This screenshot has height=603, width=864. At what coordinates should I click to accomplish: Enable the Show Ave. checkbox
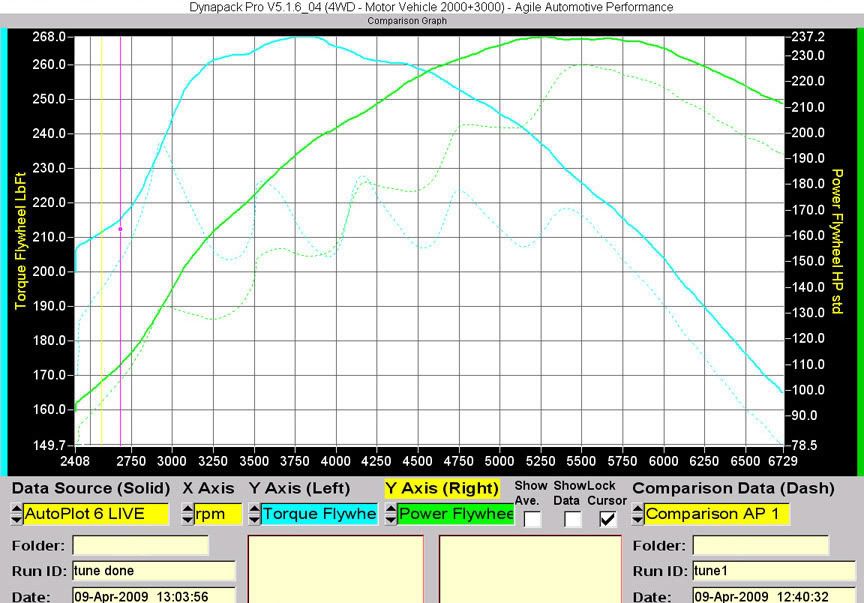533,519
